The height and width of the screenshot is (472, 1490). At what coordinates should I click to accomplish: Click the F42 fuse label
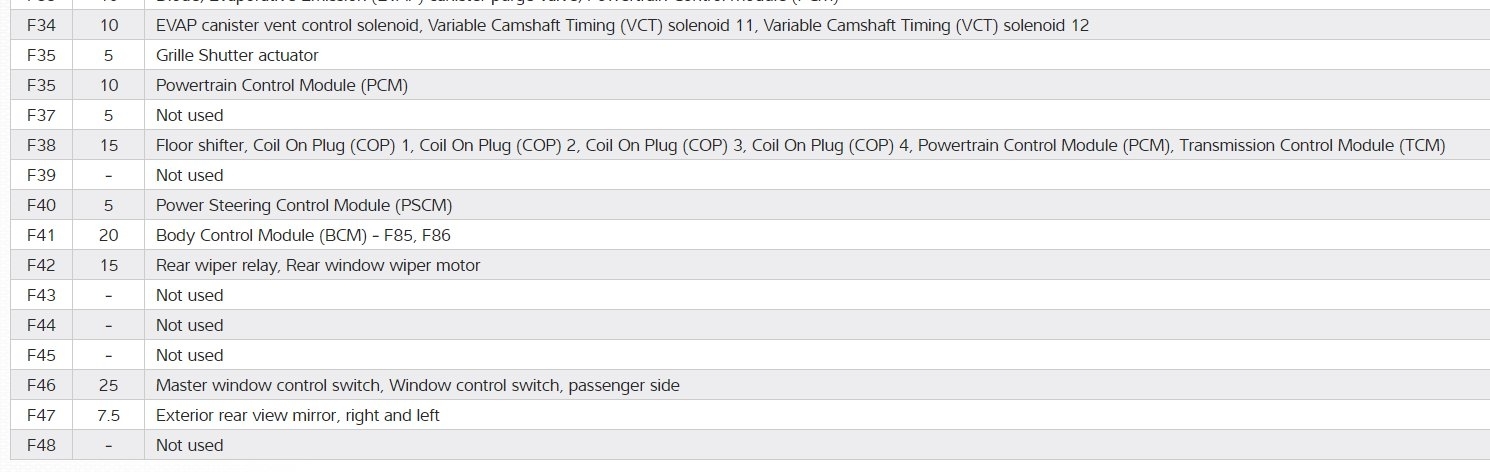(x=41, y=265)
